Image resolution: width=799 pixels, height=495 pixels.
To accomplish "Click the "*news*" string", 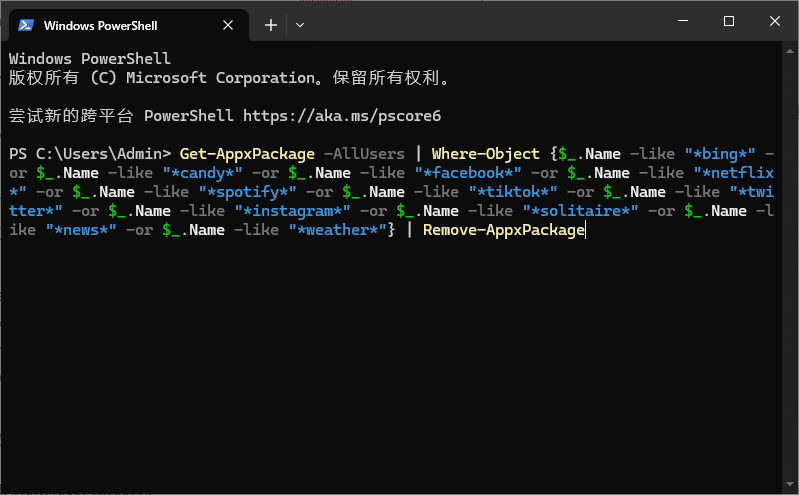I will pyautogui.click(x=81, y=230).
